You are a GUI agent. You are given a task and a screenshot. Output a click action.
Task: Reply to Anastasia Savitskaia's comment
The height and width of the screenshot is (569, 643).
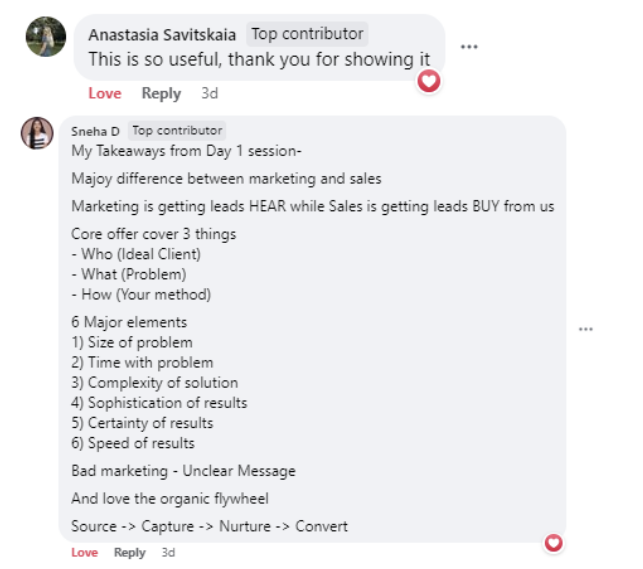[x=161, y=93]
